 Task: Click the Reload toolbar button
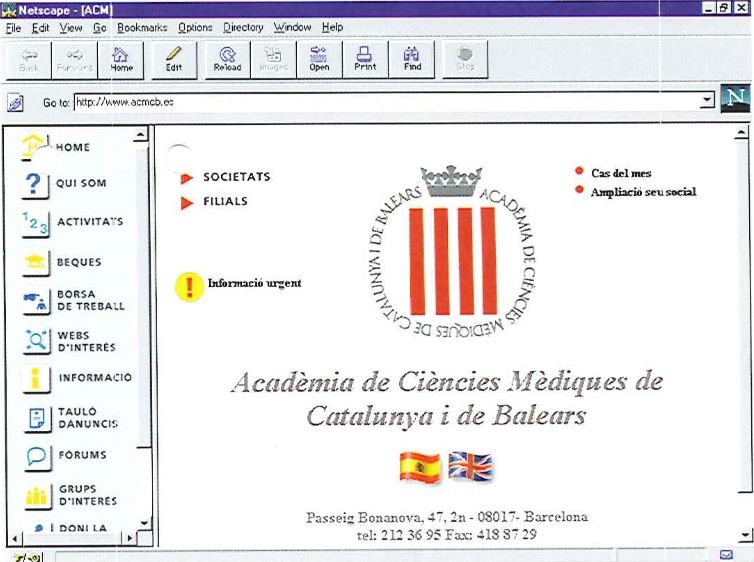[x=227, y=59]
